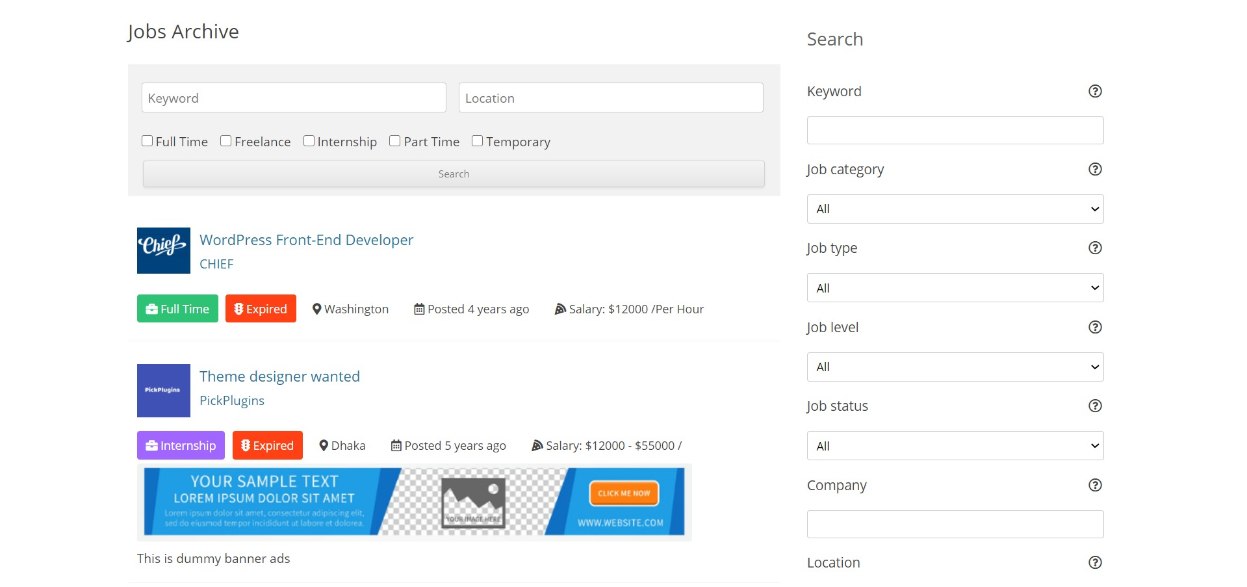
Task: Click calendar icon beside Posted 4 years ago
Action: click(419, 309)
